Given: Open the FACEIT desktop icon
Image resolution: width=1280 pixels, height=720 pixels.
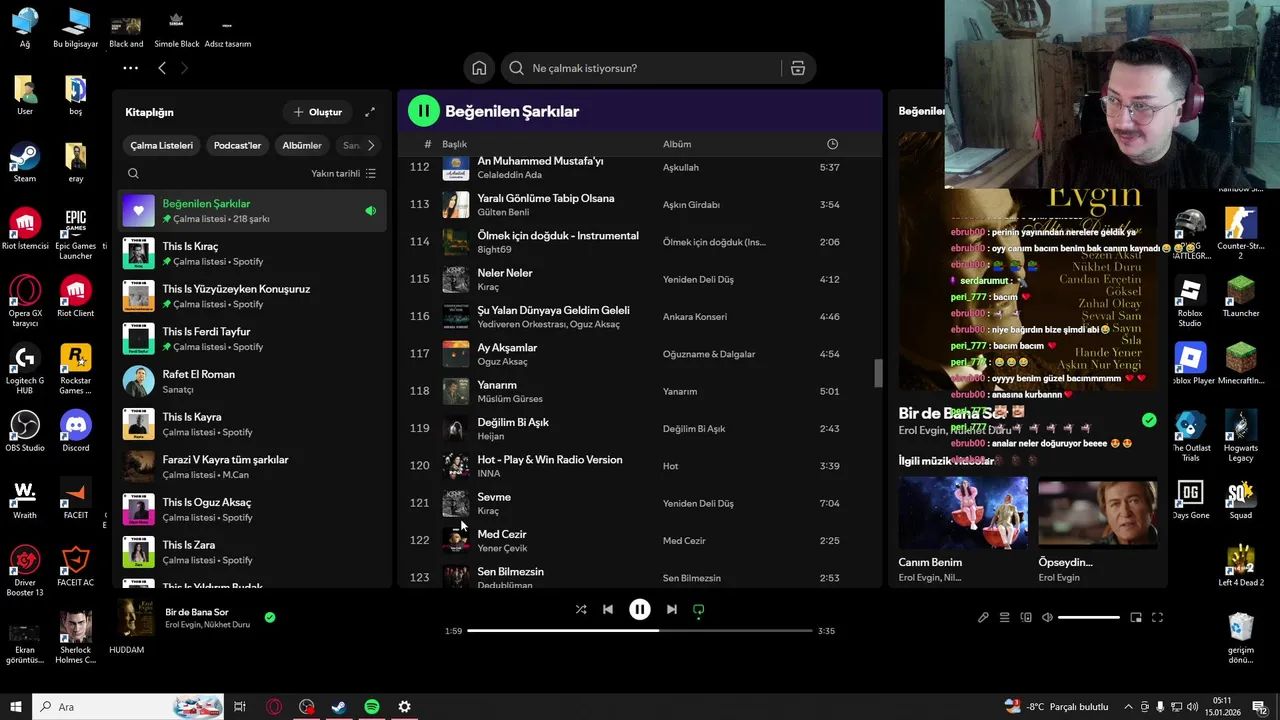Looking at the screenshot, I should [76, 500].
